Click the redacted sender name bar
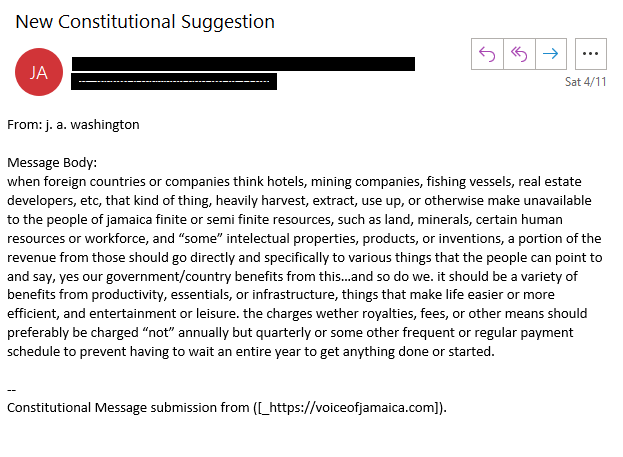The width and height of the screenshot is (623, 457). (x=243, y=64)
